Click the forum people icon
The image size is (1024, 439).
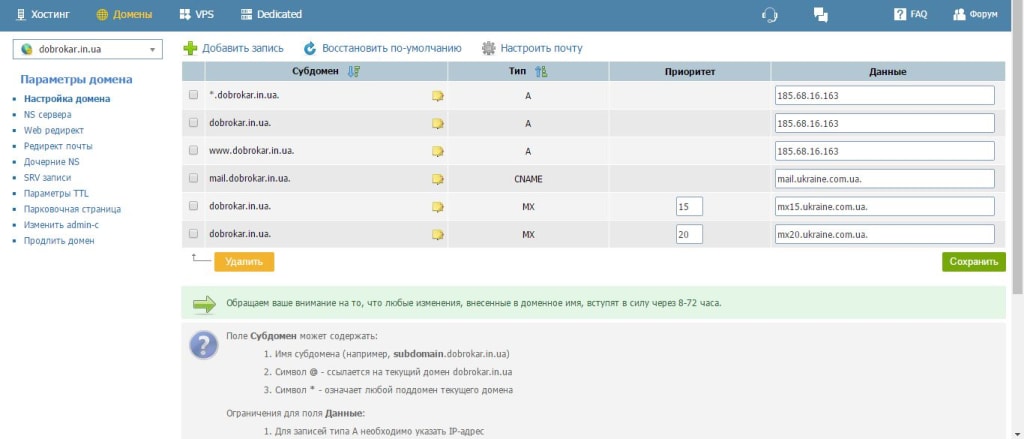[959, 14]
